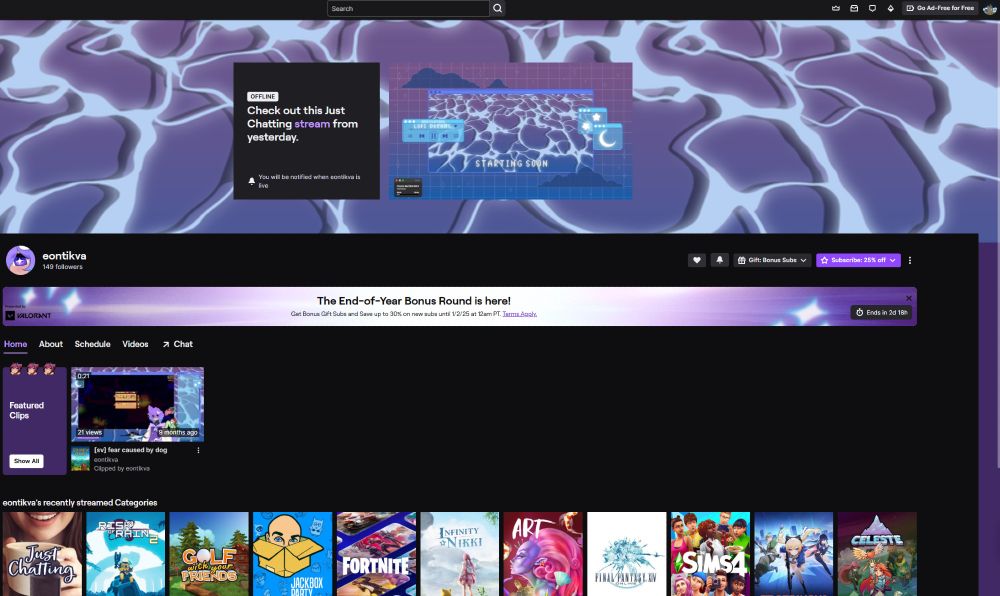The height and width of the screenshot is (596, 1000).
Task: Play the 'Starting Soon' stream preview
Action: 511,131
